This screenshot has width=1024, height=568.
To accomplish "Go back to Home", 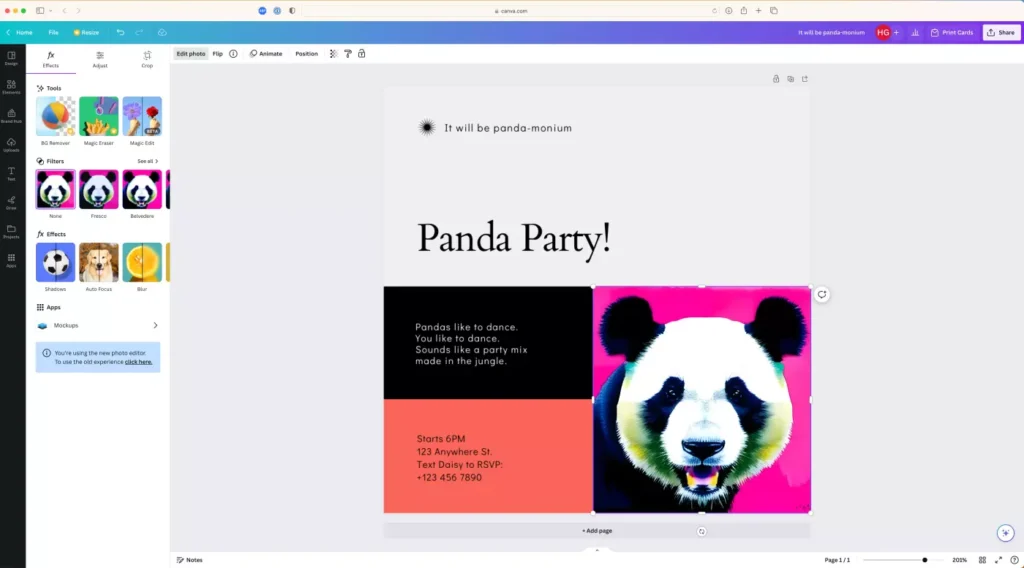I will point(20,32).
